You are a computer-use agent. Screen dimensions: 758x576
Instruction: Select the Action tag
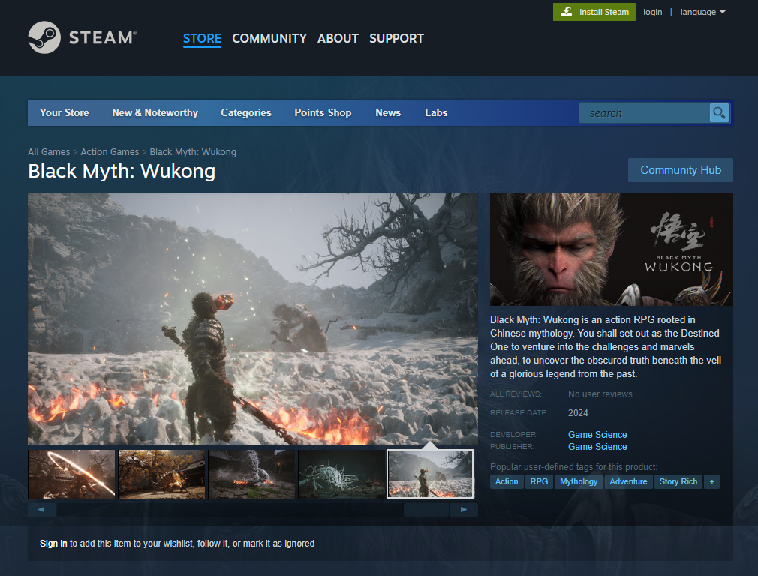tap(507, 482)
